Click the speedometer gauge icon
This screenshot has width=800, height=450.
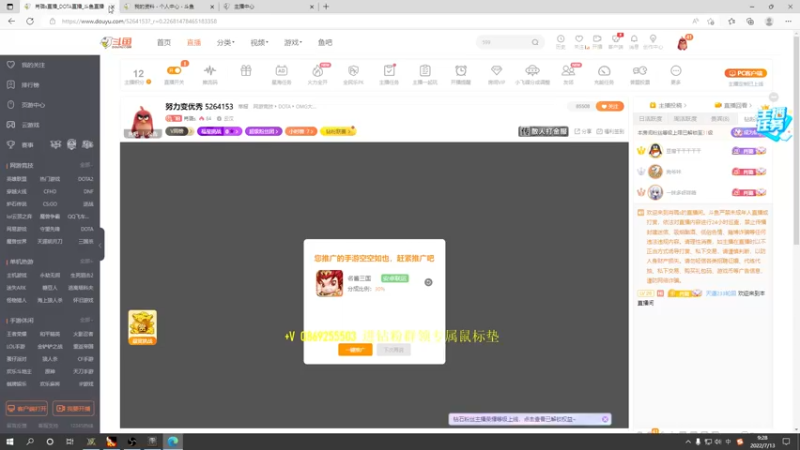coord(604,70)
